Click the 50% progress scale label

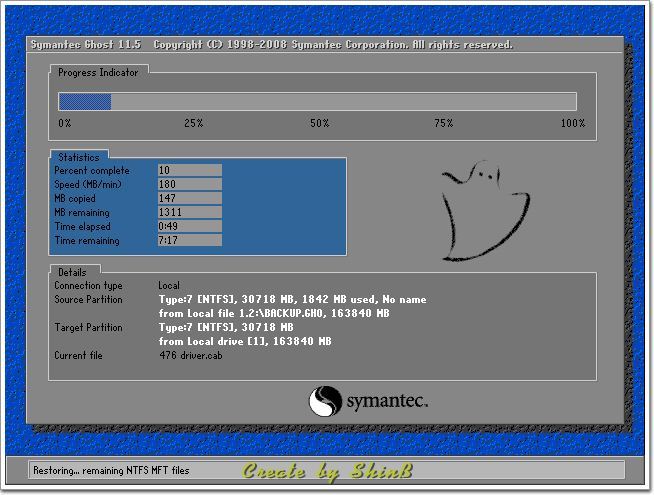click(x=319, y=123)
